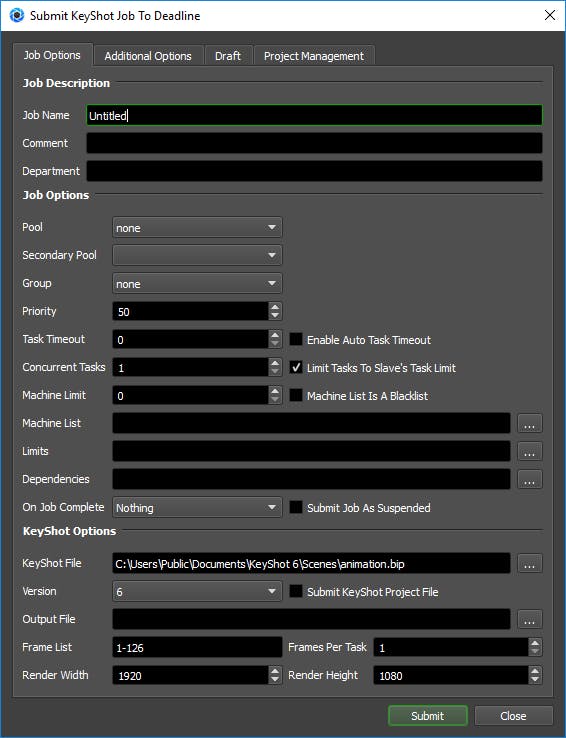Click the Submit button

tap(428, 715)
